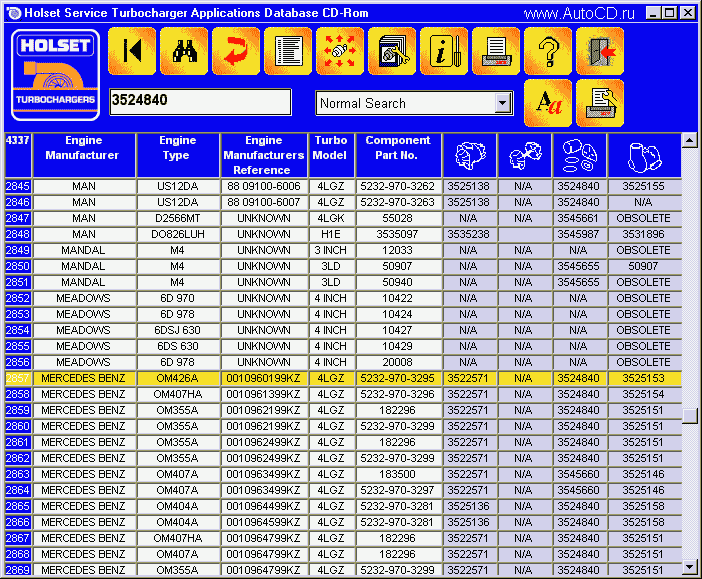Click value 3531896 in row 2848
The width and height of the screenshot is (702, 579).
coord(643,234)
